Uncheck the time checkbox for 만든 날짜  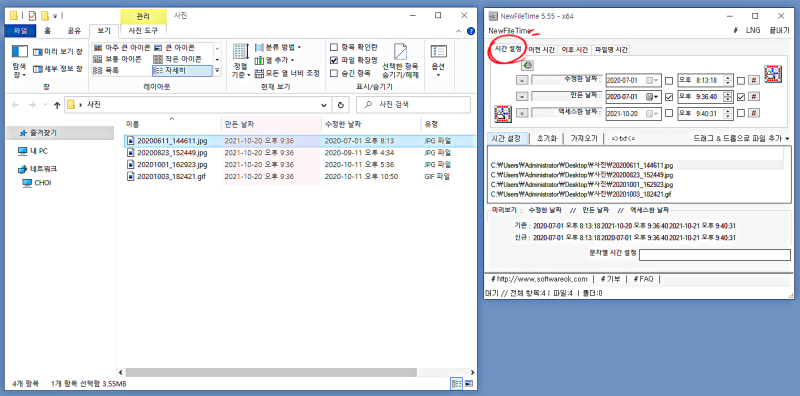point(741,96)
